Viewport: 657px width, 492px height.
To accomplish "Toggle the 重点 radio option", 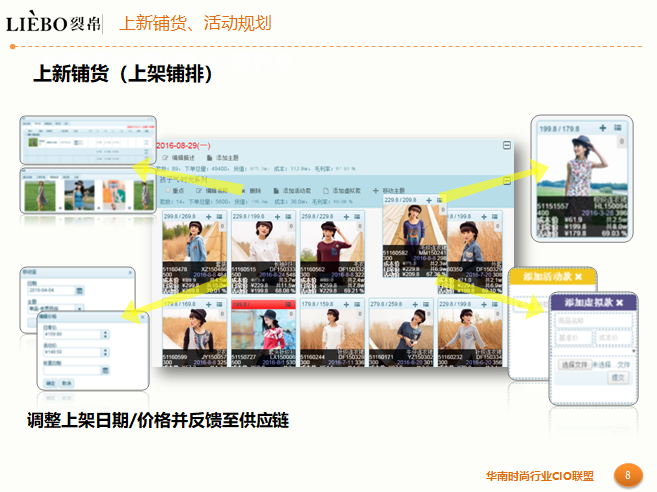I will [175, 191].
